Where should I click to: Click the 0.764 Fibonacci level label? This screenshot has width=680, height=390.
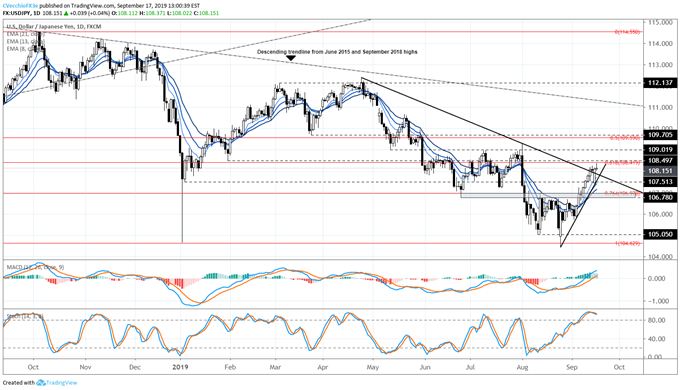[623, 193]
